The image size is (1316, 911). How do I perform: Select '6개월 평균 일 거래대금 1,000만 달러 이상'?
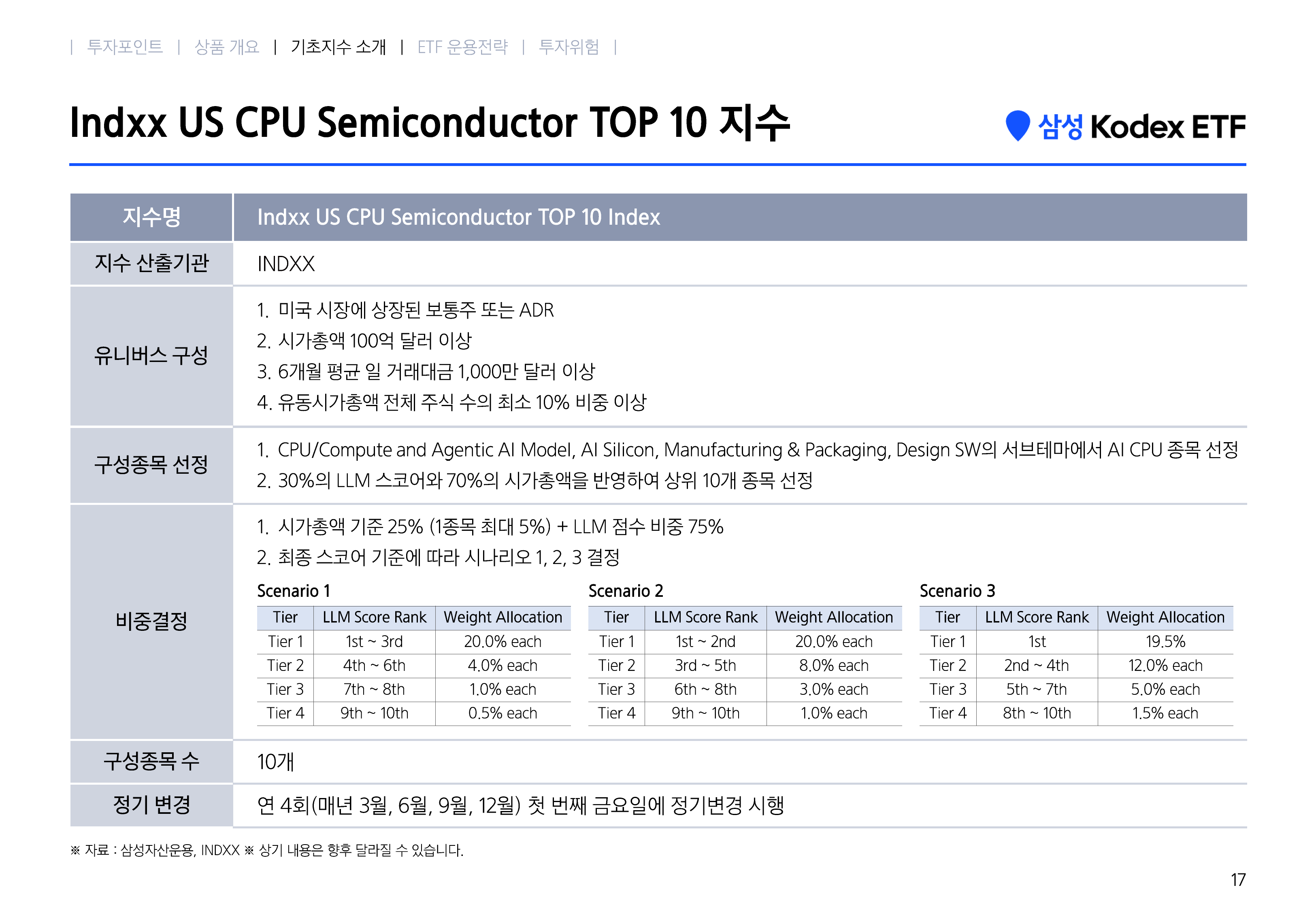[x=437, y=372]
